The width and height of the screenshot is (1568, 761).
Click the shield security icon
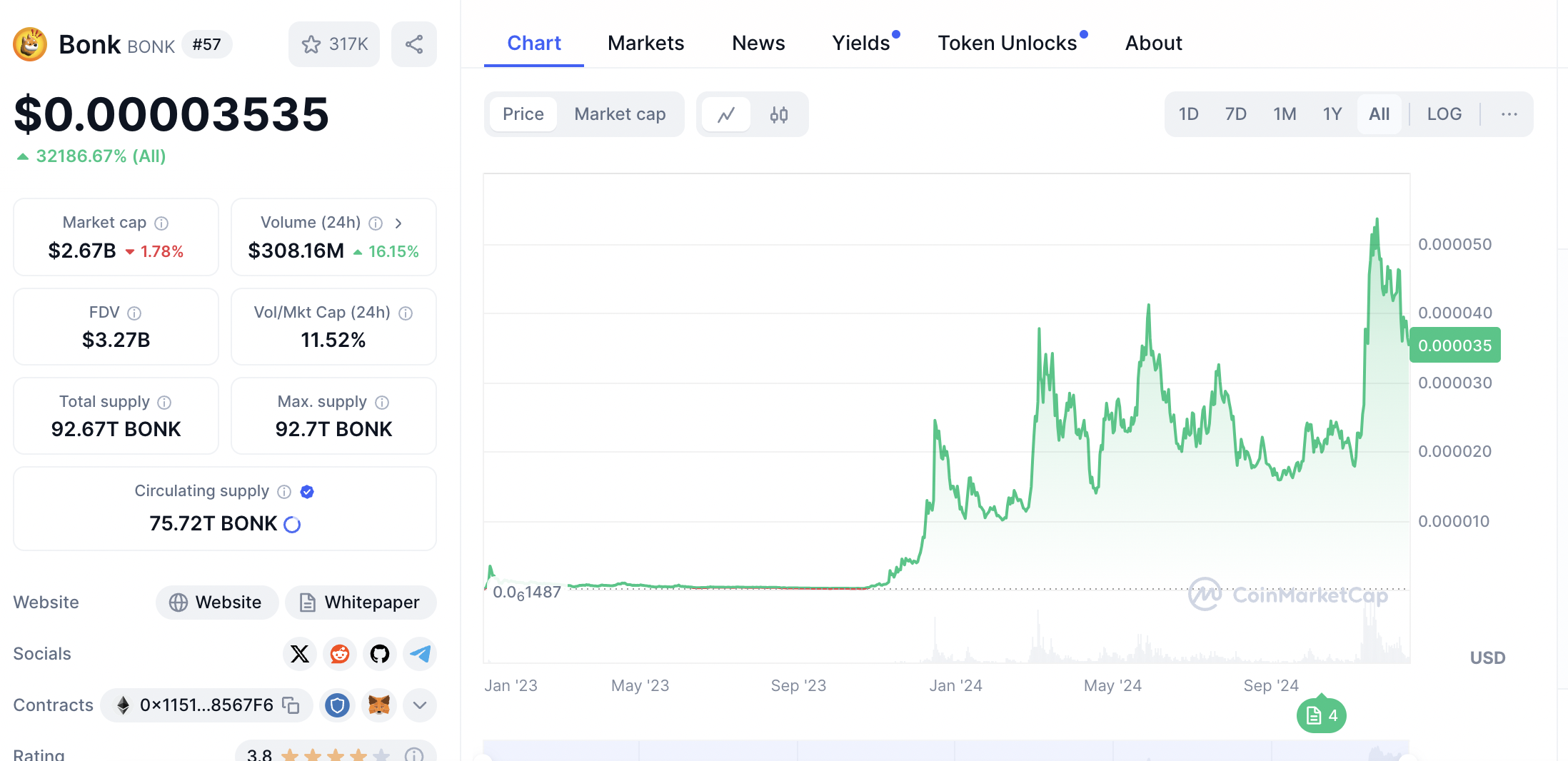[x=337, y=705]
